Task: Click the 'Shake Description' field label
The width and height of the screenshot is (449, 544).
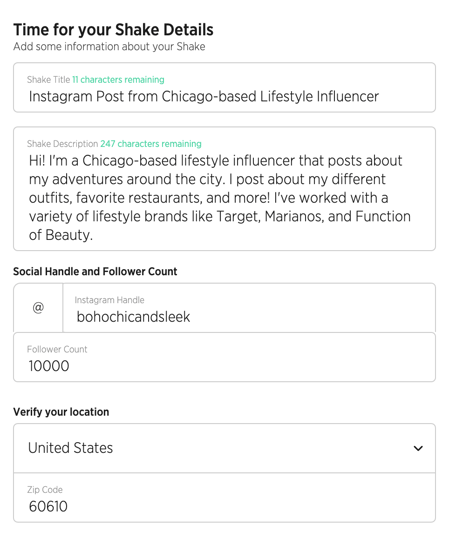Action: click(x=62, y=144)
